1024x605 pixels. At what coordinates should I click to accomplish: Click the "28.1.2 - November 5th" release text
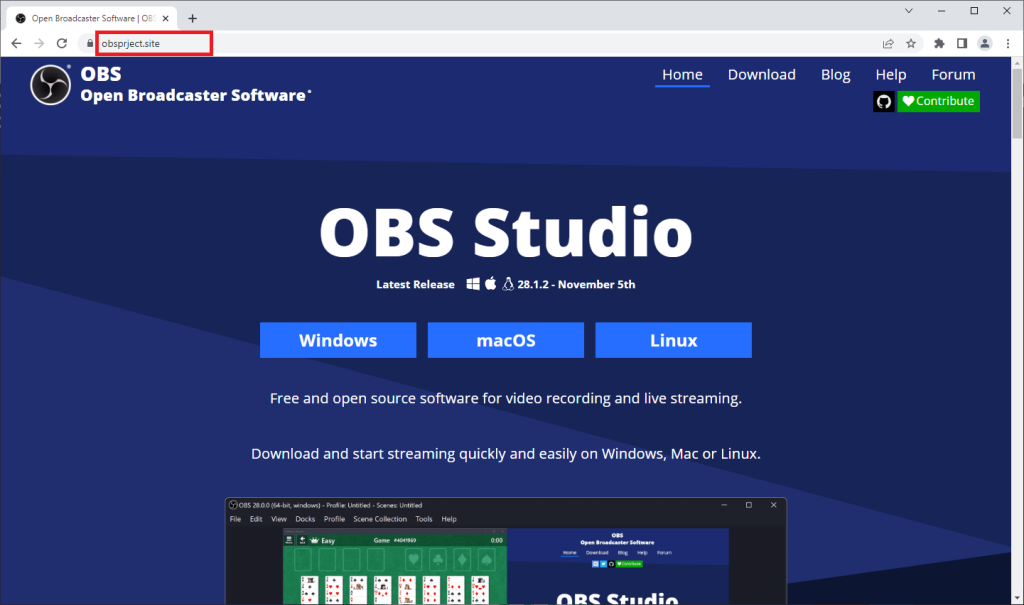tap(576, 284)
